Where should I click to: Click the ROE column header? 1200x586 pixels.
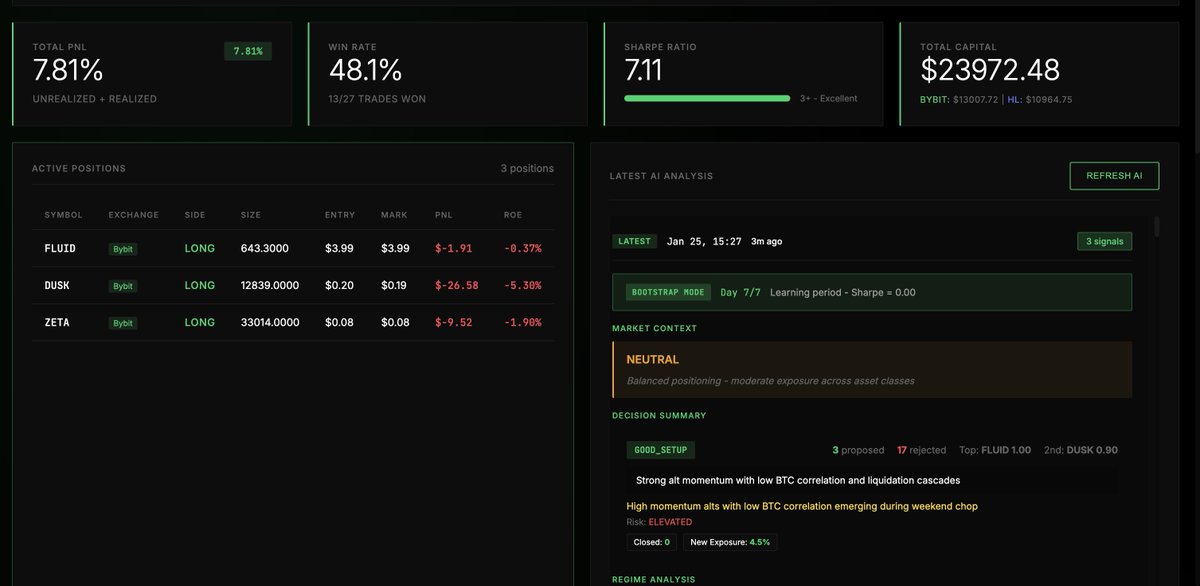pos(513,215)
